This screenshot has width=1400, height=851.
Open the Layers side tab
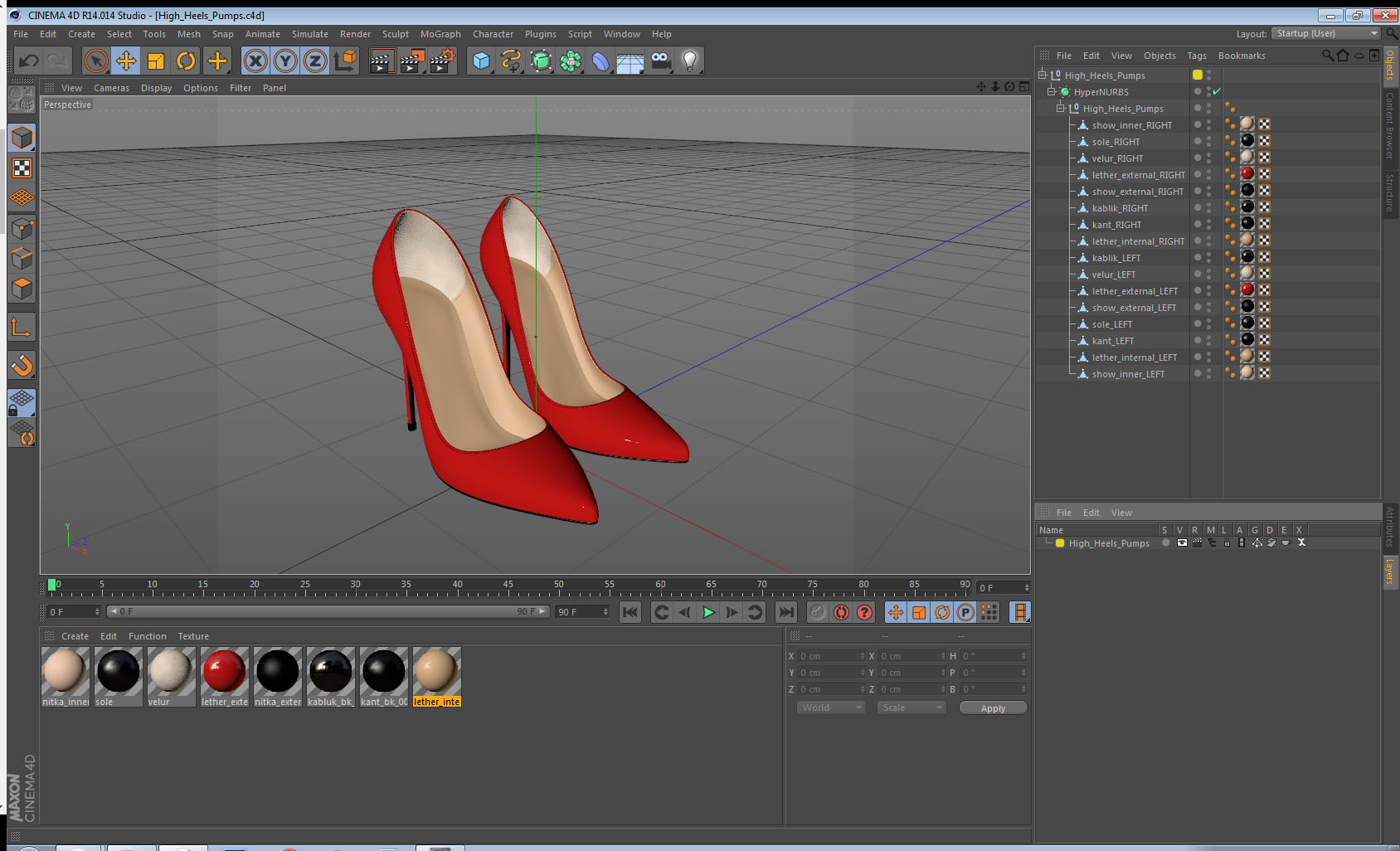tap(1389, 571)
